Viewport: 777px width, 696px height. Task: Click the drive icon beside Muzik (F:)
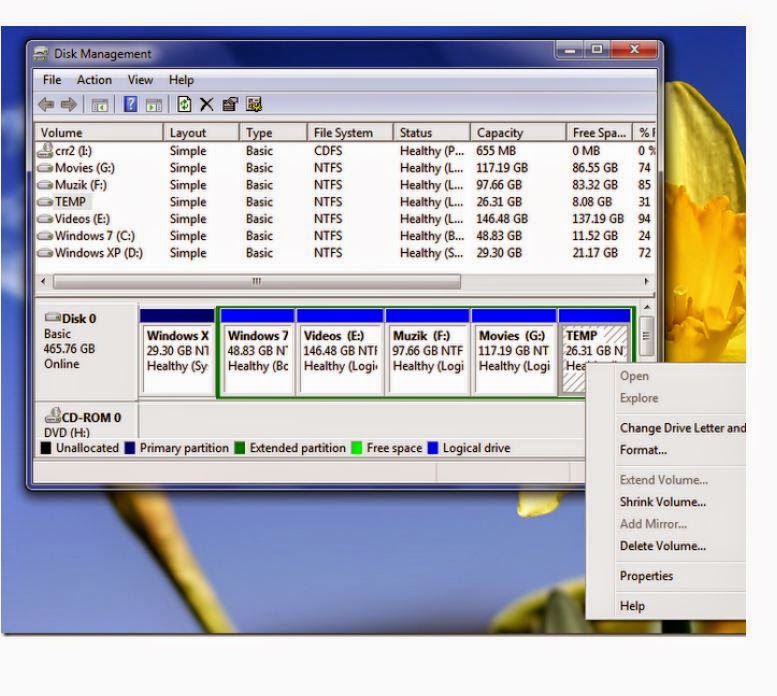click(45, 185)
